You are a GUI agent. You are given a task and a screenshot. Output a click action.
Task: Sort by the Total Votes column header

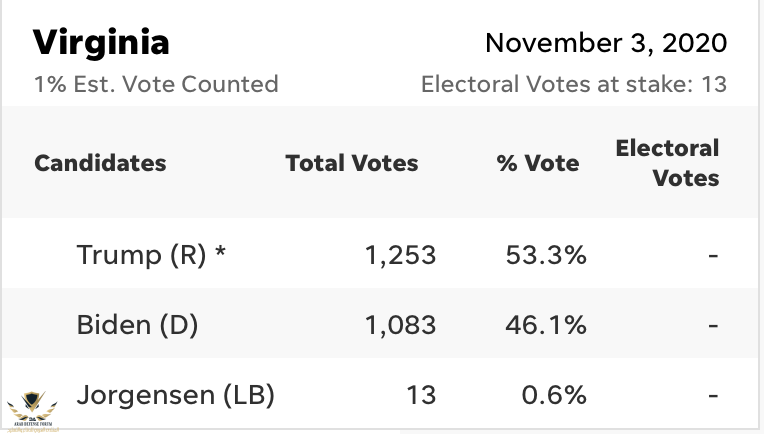352,163
